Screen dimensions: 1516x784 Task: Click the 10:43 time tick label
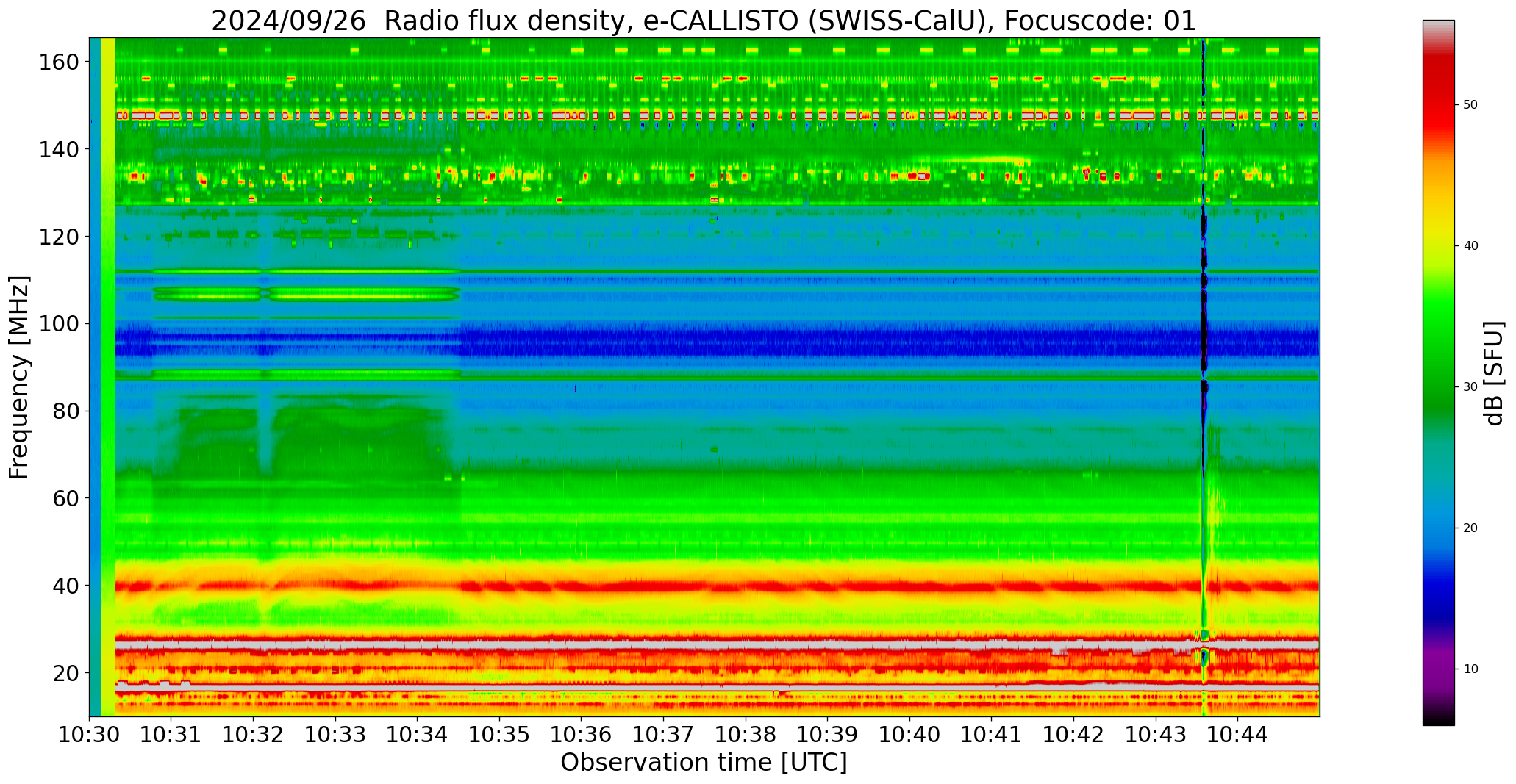pos(1155,735)
